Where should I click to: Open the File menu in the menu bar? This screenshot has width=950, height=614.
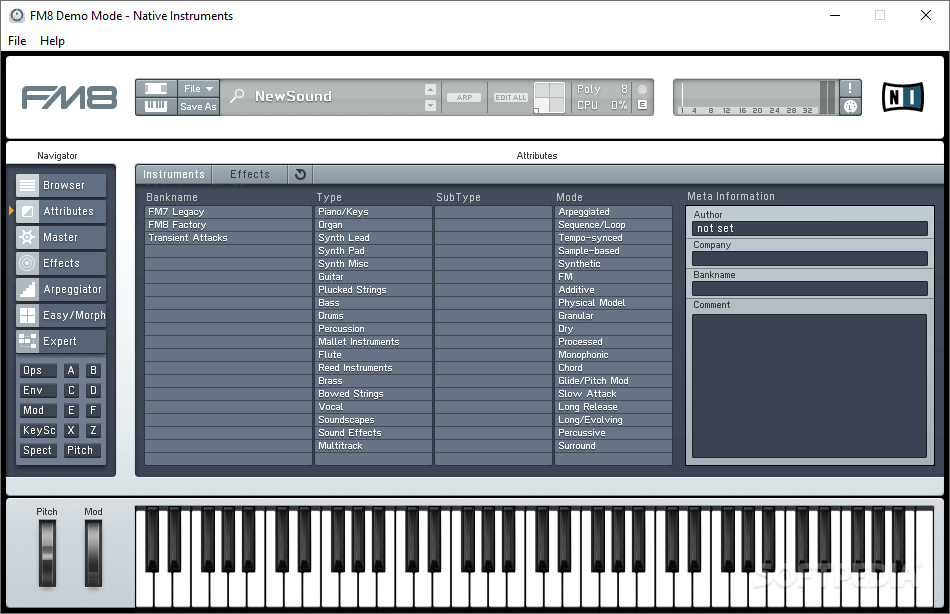(17, 41)
